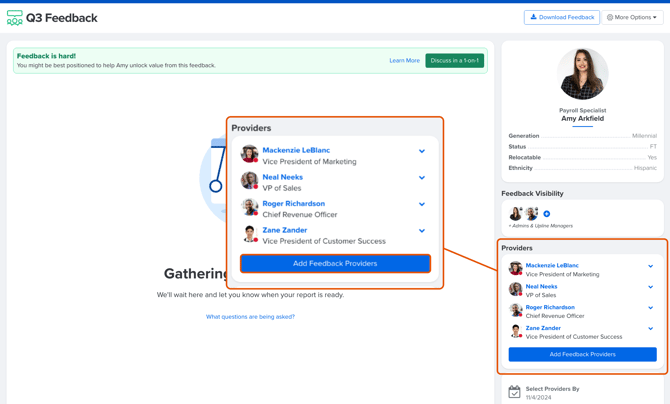Viewport: 670px width, 404px height.
Task: Click the calendar icon beside Select Providers By
Action: [514, 392]
